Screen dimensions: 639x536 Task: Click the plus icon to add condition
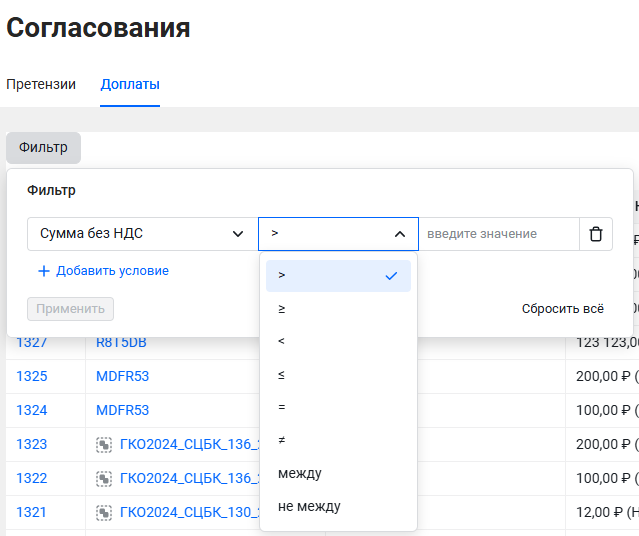click(x=44, y=271)
